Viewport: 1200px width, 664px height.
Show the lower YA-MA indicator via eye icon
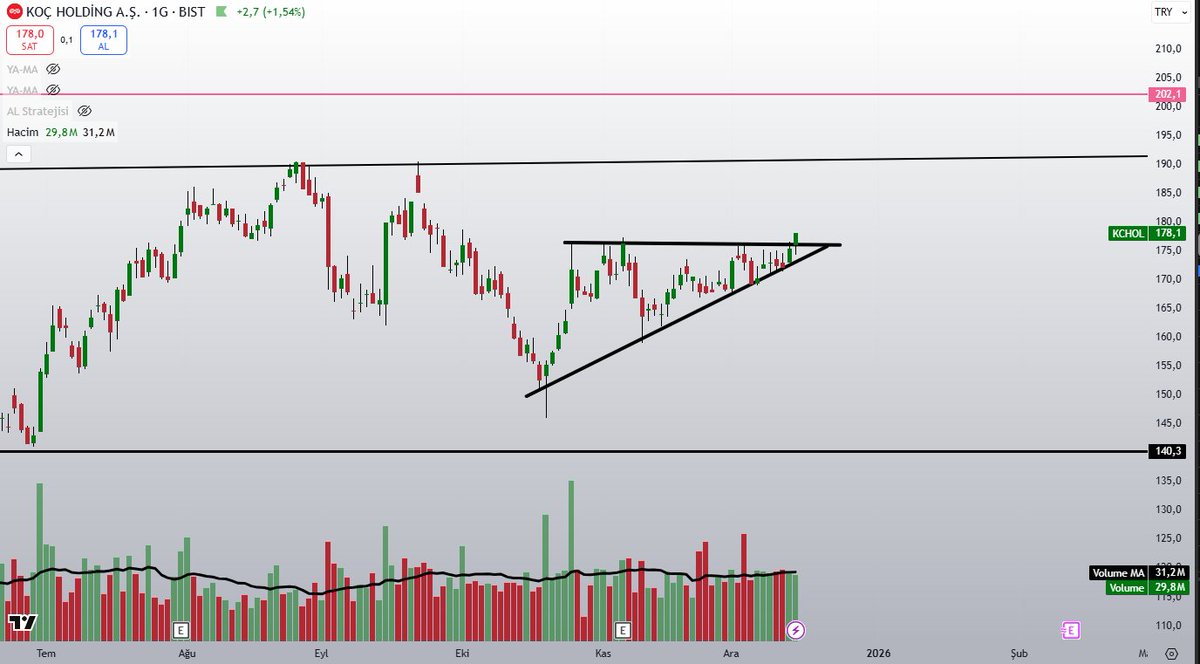coord(53,90)
